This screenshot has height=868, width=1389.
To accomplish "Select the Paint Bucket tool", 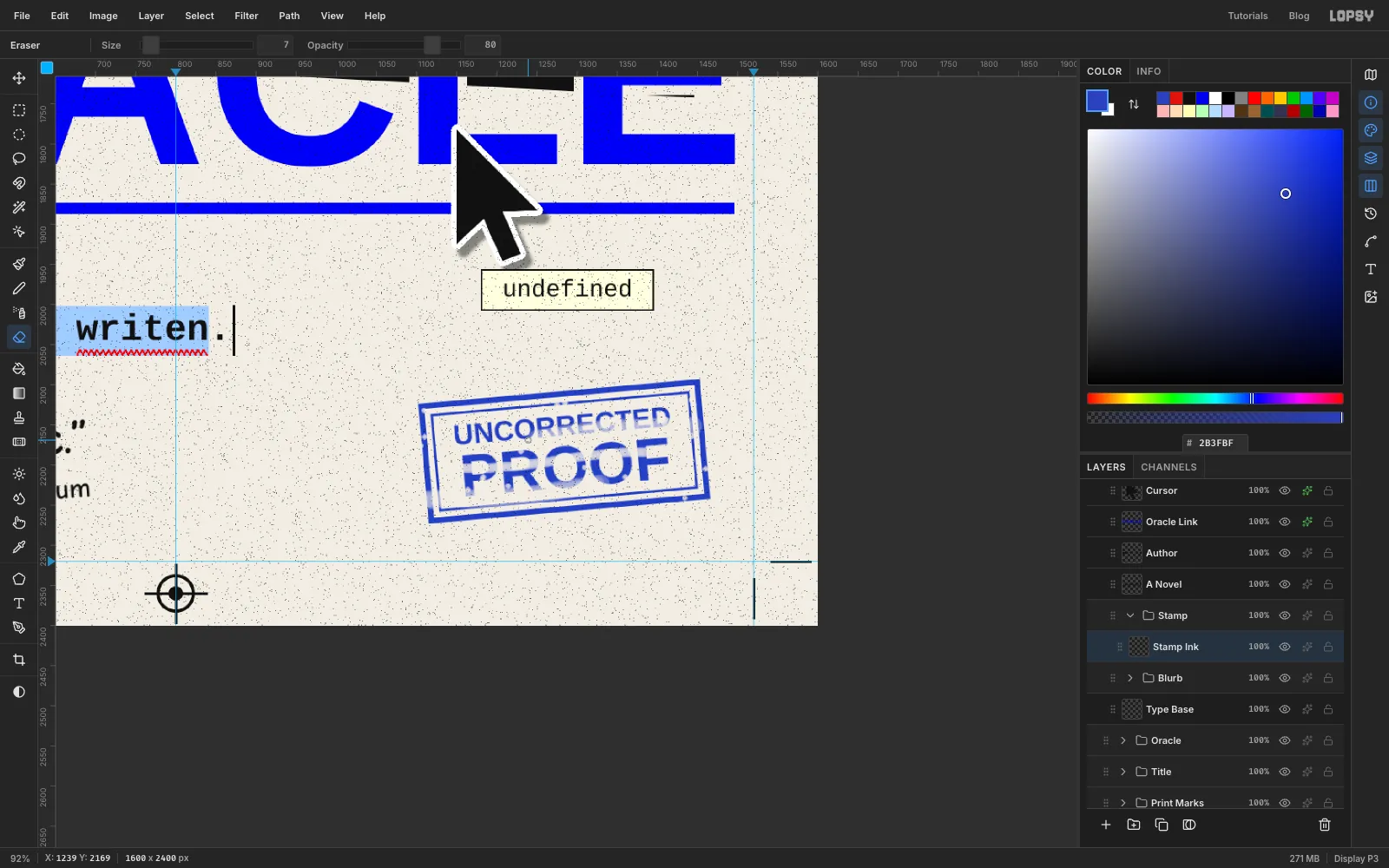I will pos(19,369).
